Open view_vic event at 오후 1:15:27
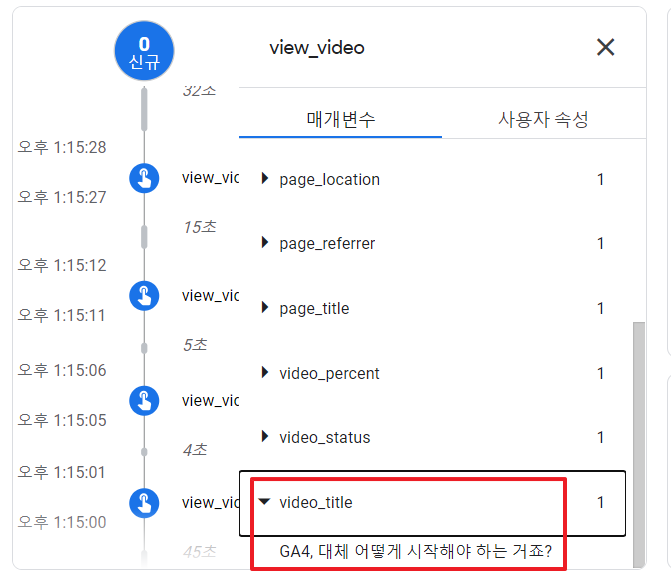Viewport: 671px width, 582px height. (210, 178)
